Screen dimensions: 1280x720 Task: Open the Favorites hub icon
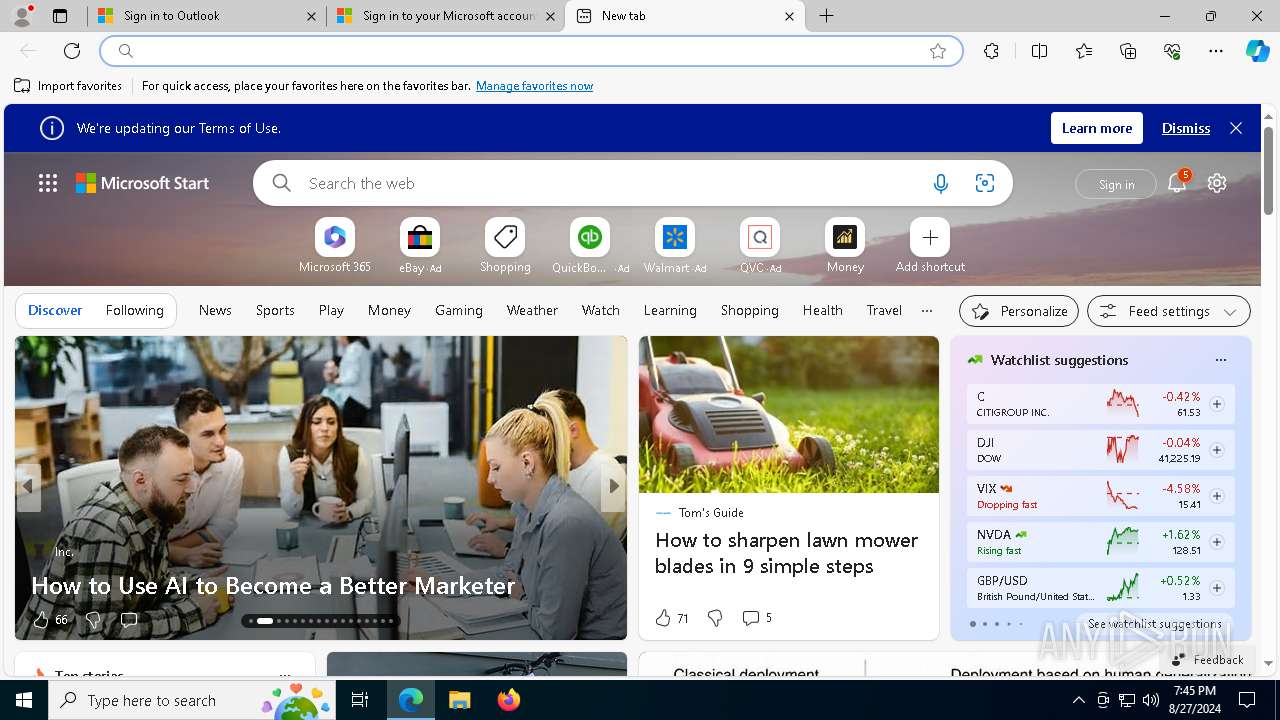(x=1084, y=51)
